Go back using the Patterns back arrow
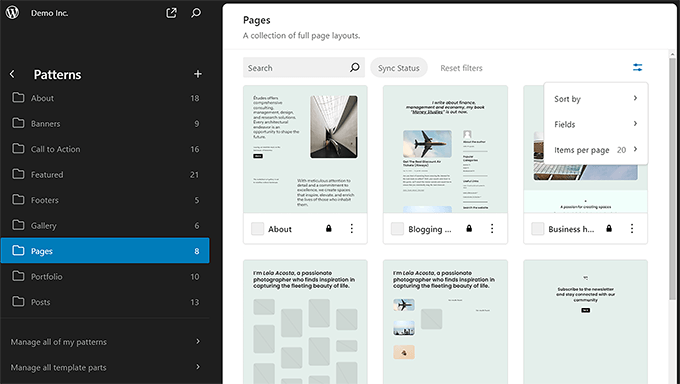 coord(12,74)
